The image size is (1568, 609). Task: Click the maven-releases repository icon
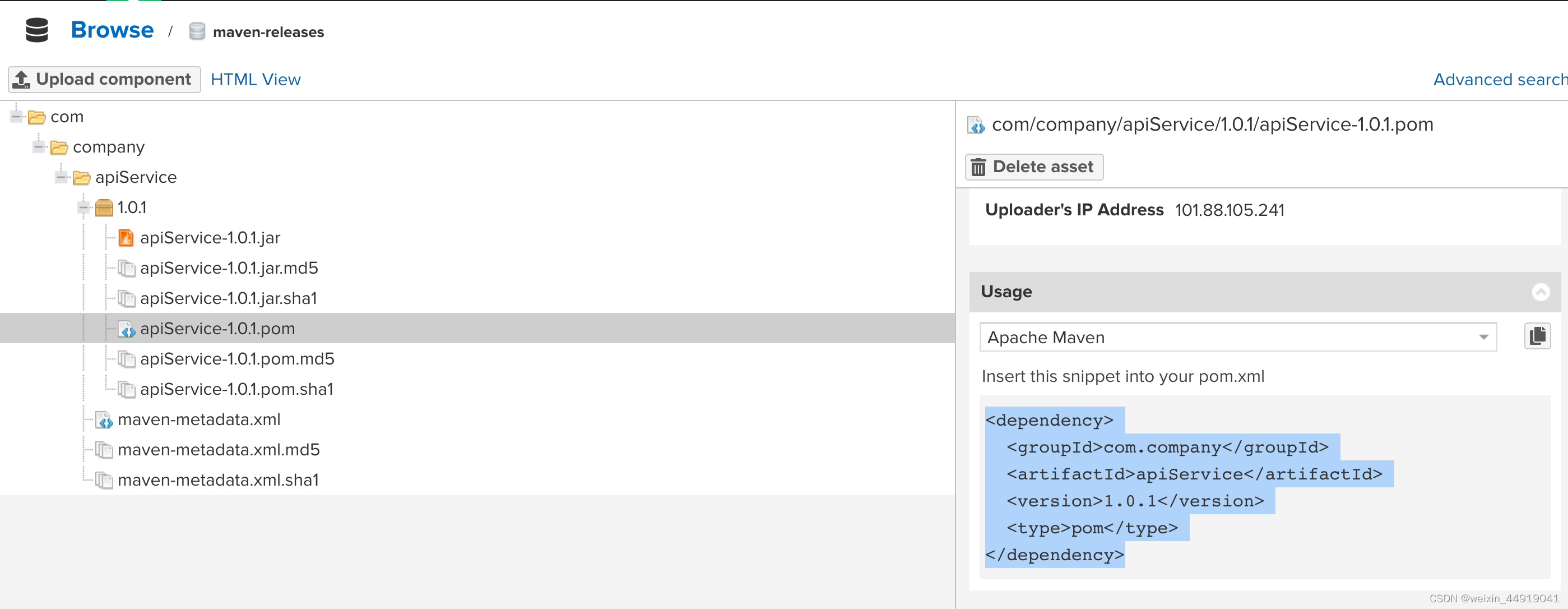pos(197,31)
